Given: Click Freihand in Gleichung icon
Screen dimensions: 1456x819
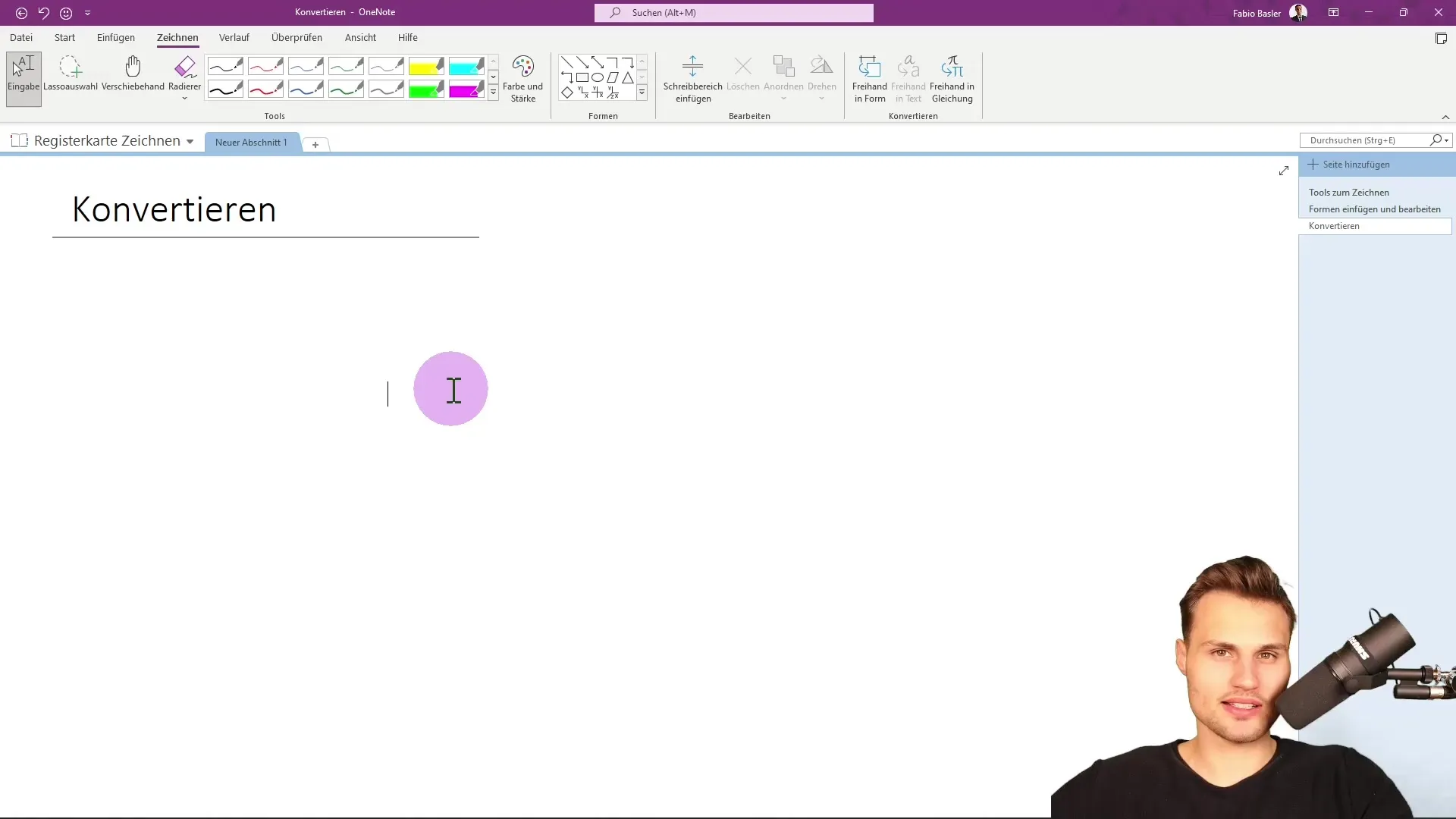Looking at the screenshot, I should (x=952, y=67).
